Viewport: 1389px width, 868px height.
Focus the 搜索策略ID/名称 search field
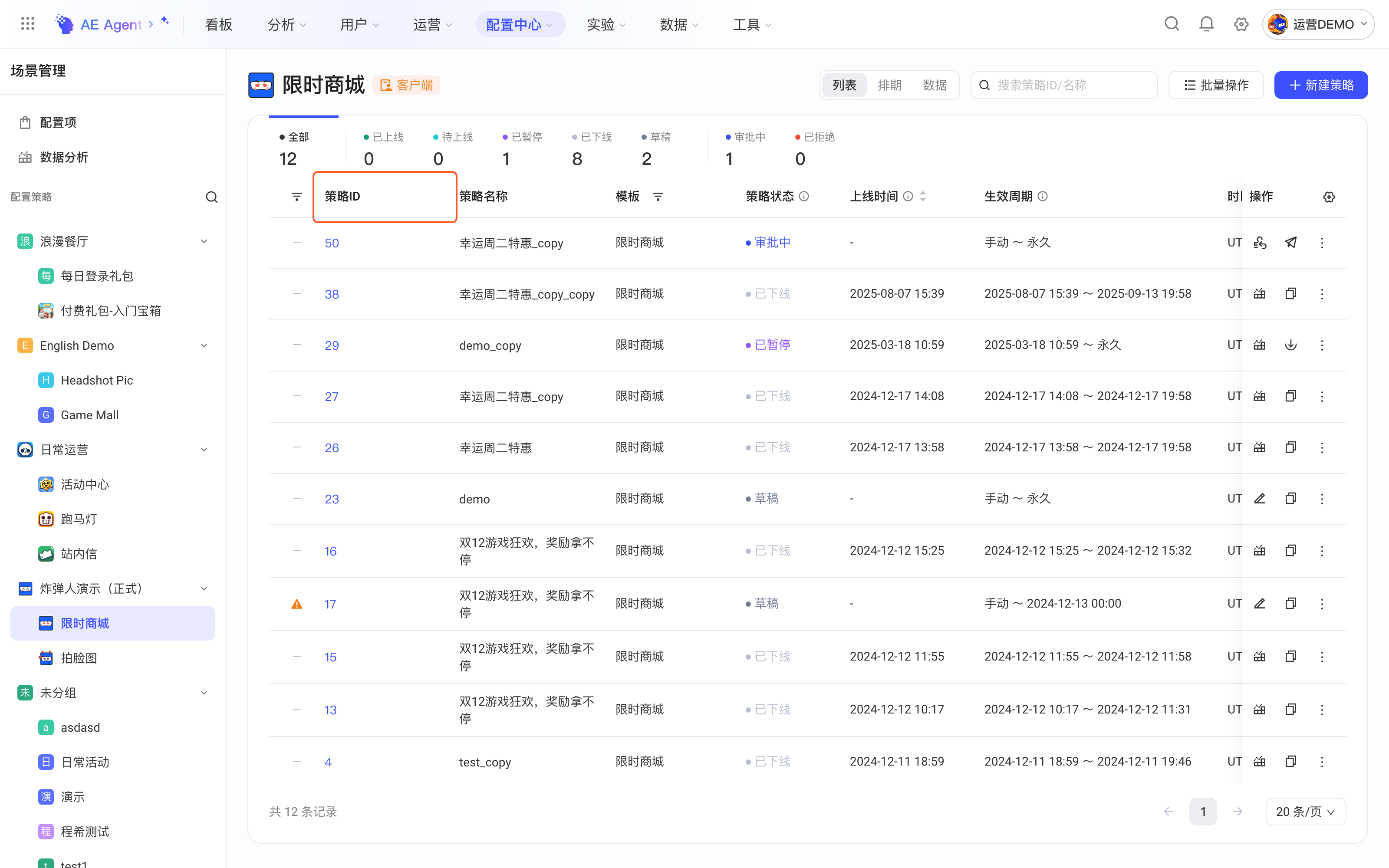tap(1064, 85)
